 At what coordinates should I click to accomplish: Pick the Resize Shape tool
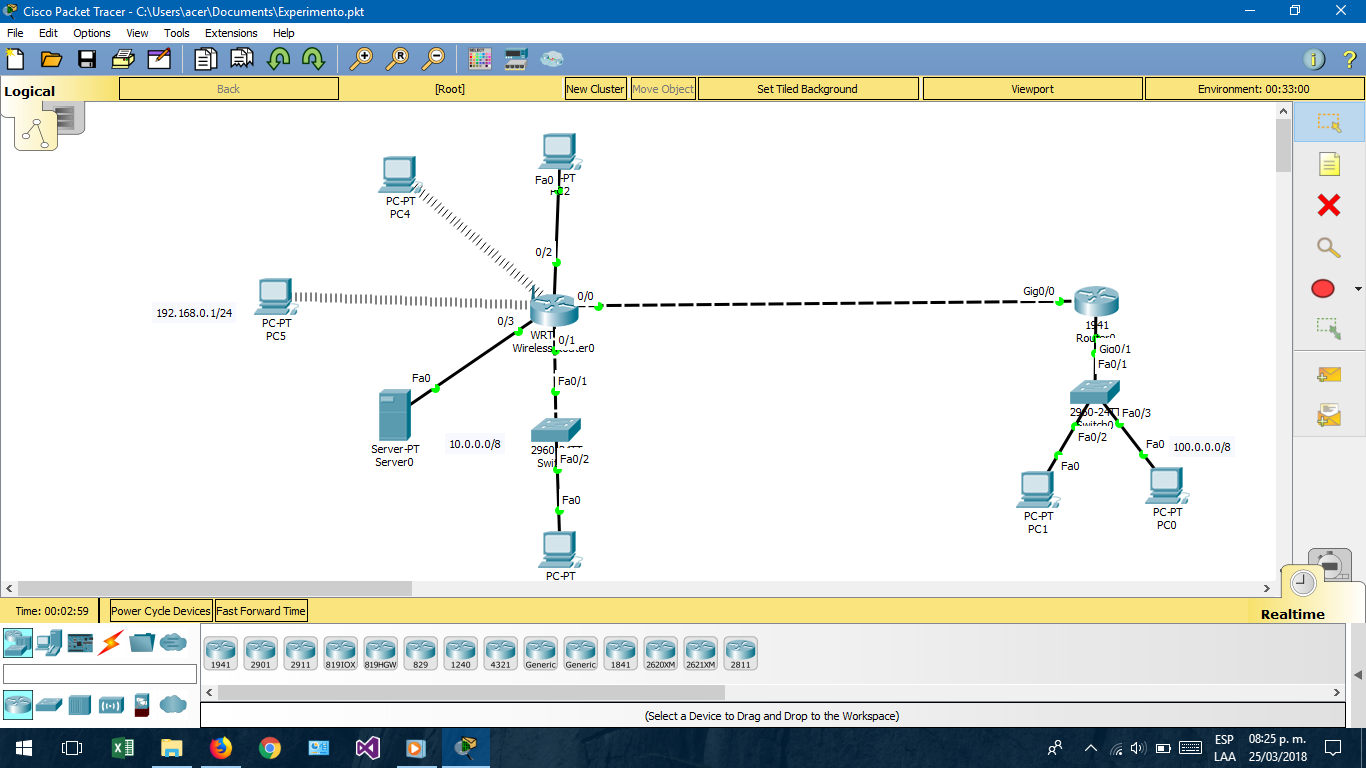tap(1329, 328)
